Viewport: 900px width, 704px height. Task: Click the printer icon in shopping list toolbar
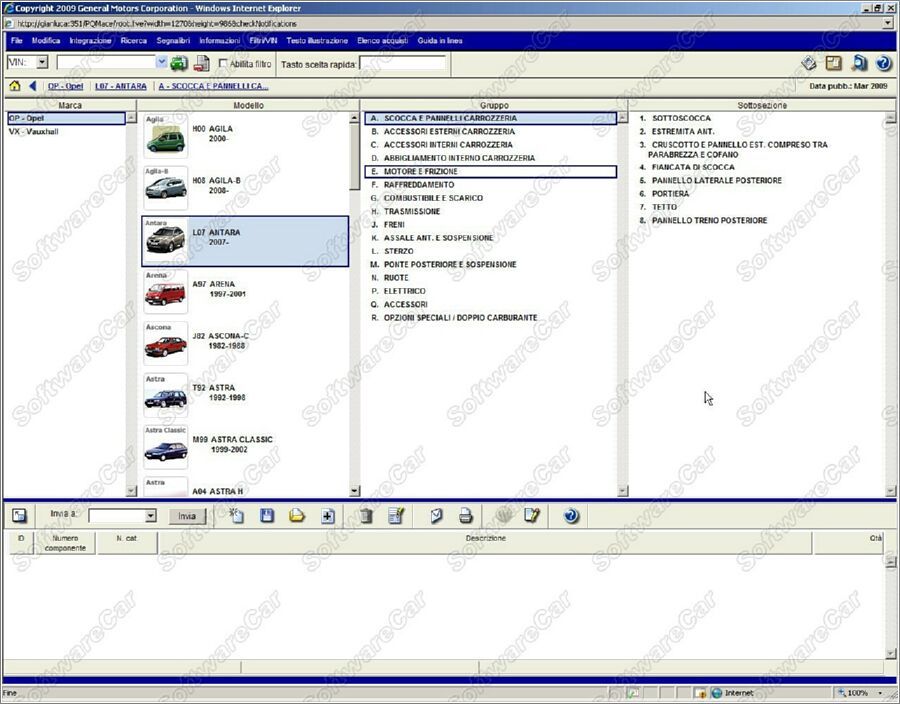pos(465,516)
